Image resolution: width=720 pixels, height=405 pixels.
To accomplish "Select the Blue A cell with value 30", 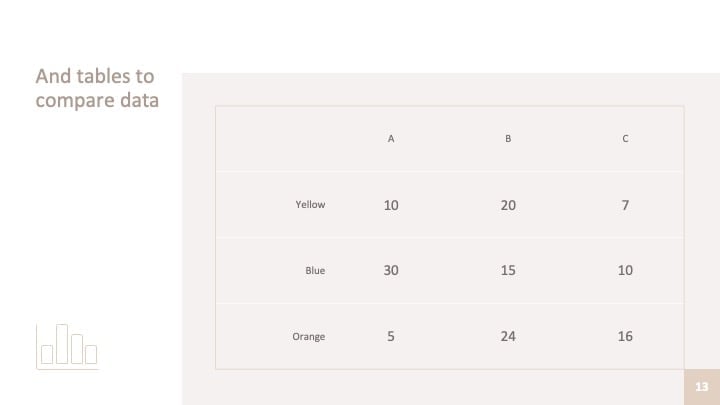I will [x=391, y=270].
